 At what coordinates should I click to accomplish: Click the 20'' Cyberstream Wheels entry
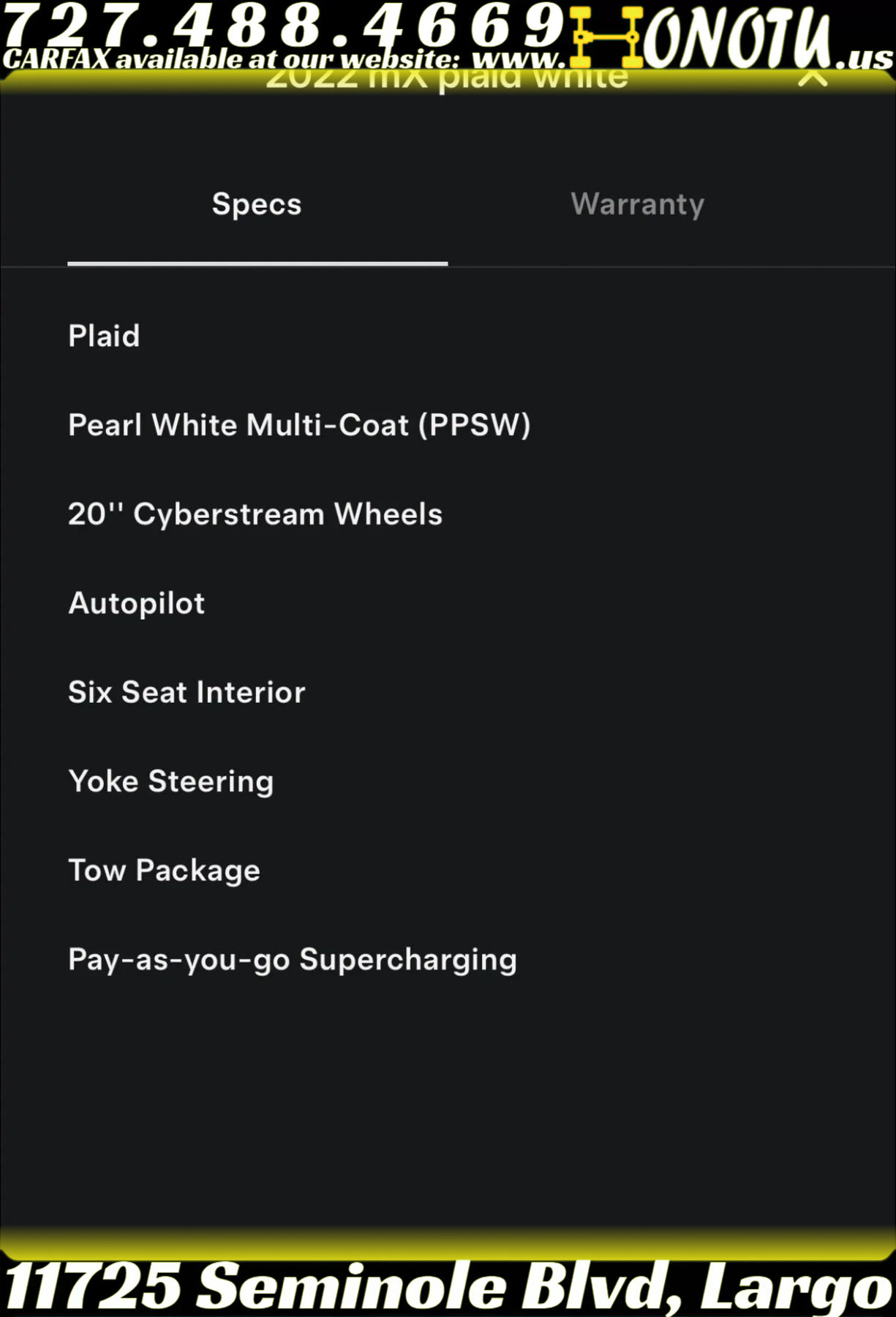(x=255, y=514)
